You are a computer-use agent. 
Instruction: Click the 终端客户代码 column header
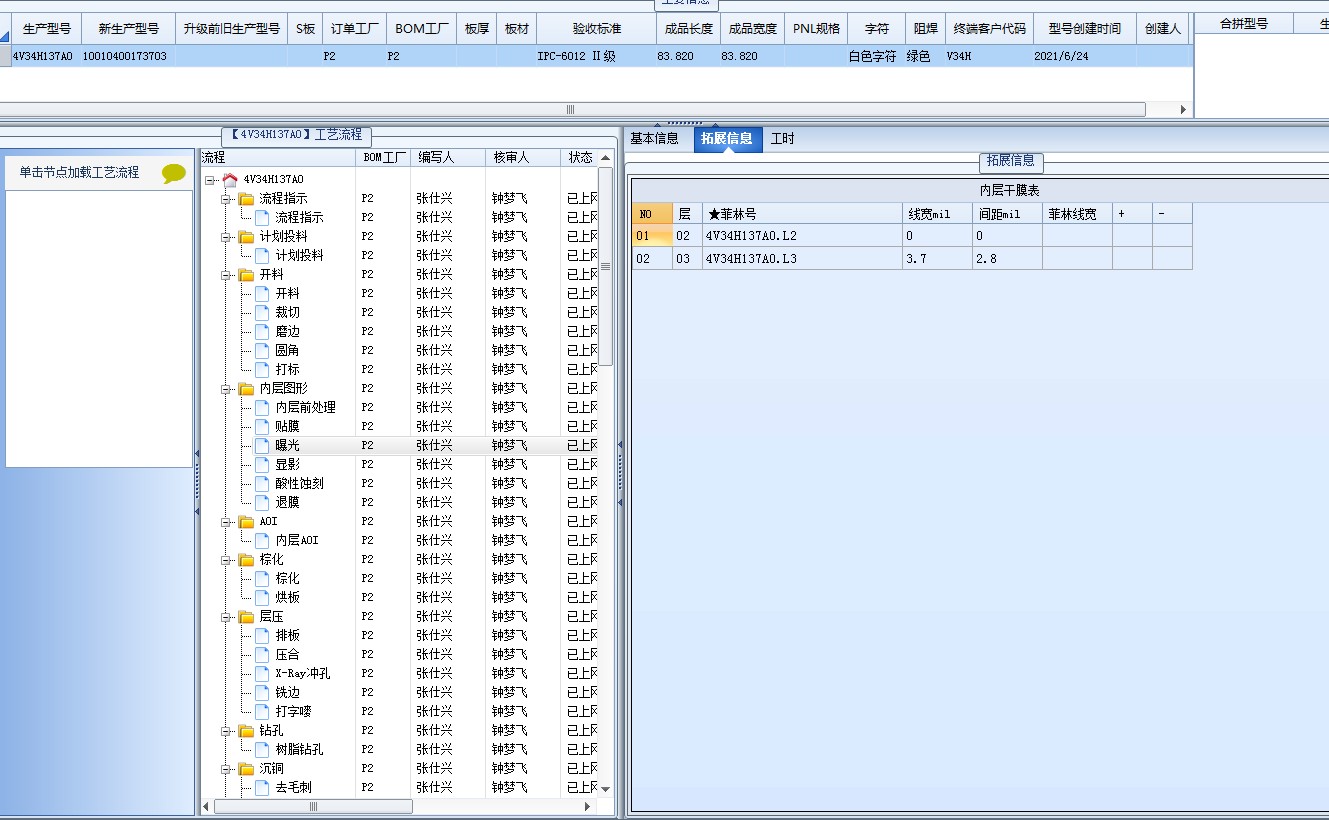point(989,28)
